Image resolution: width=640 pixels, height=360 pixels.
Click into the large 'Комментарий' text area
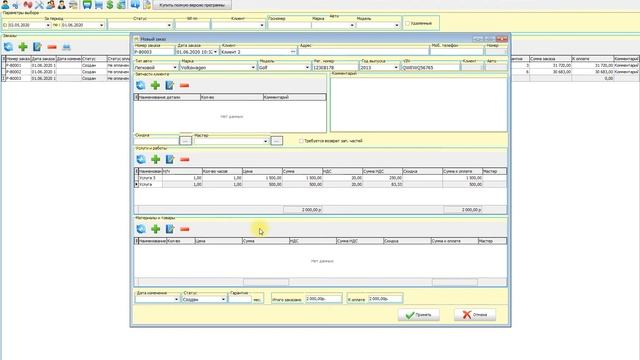click(x=419, y=104)
